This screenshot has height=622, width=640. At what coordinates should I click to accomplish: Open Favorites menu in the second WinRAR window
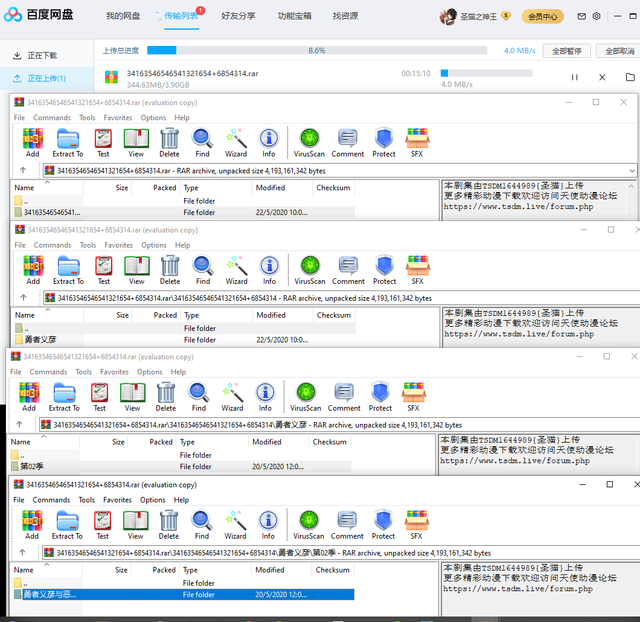[x=119, y=245]
